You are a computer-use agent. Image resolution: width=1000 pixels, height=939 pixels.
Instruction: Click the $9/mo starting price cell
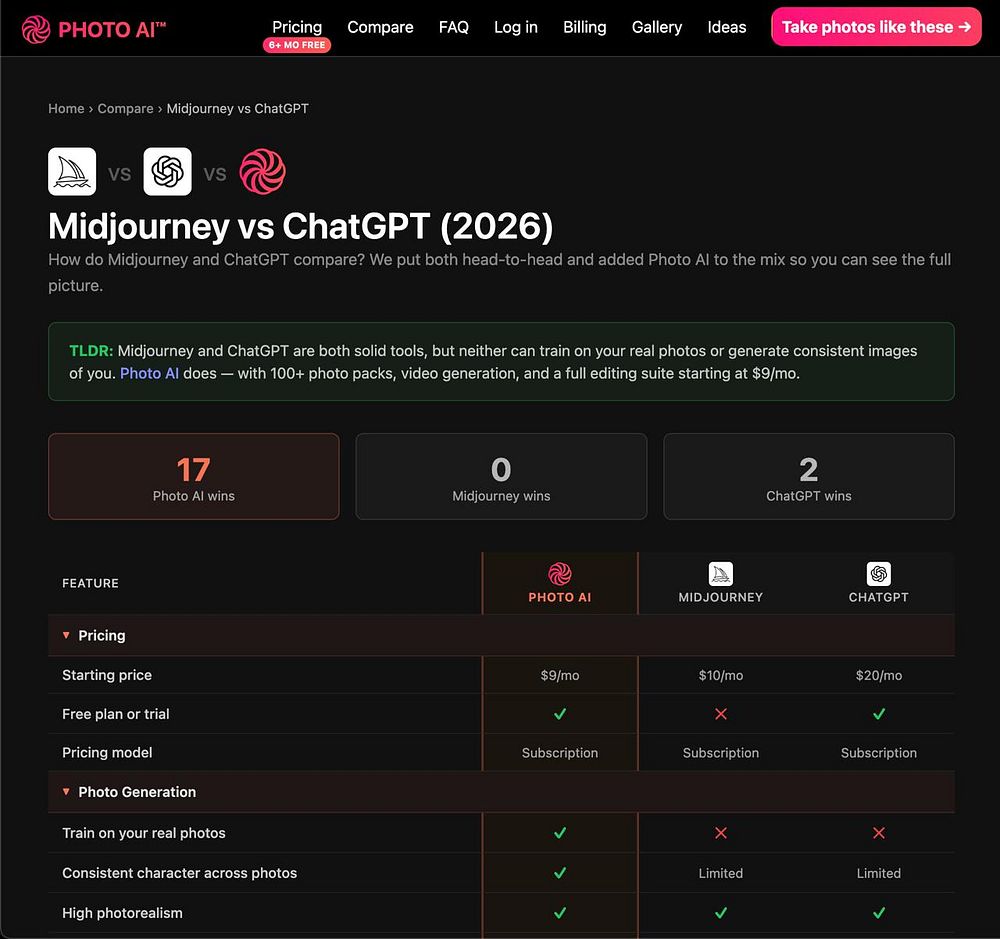click(560, 675)
